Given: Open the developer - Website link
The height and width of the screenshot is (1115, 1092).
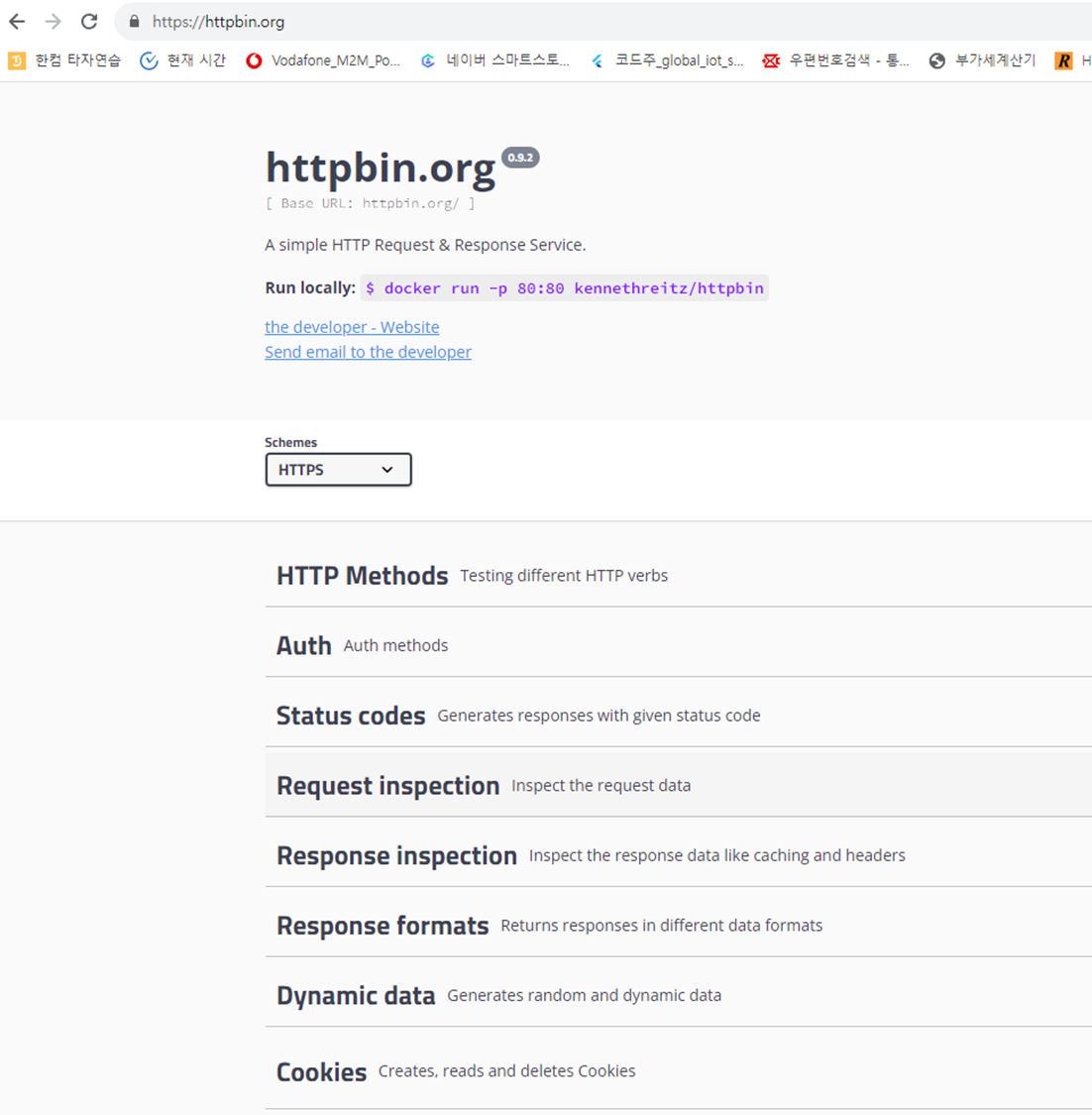Looking at the screenshot, I should coord(352,327).
